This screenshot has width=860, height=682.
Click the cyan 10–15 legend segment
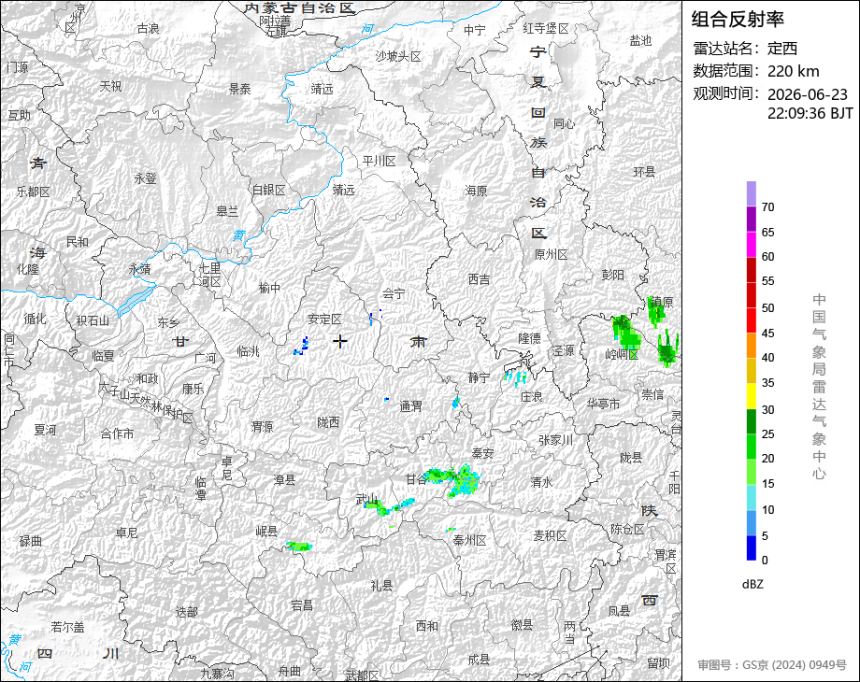click(751, 497)
